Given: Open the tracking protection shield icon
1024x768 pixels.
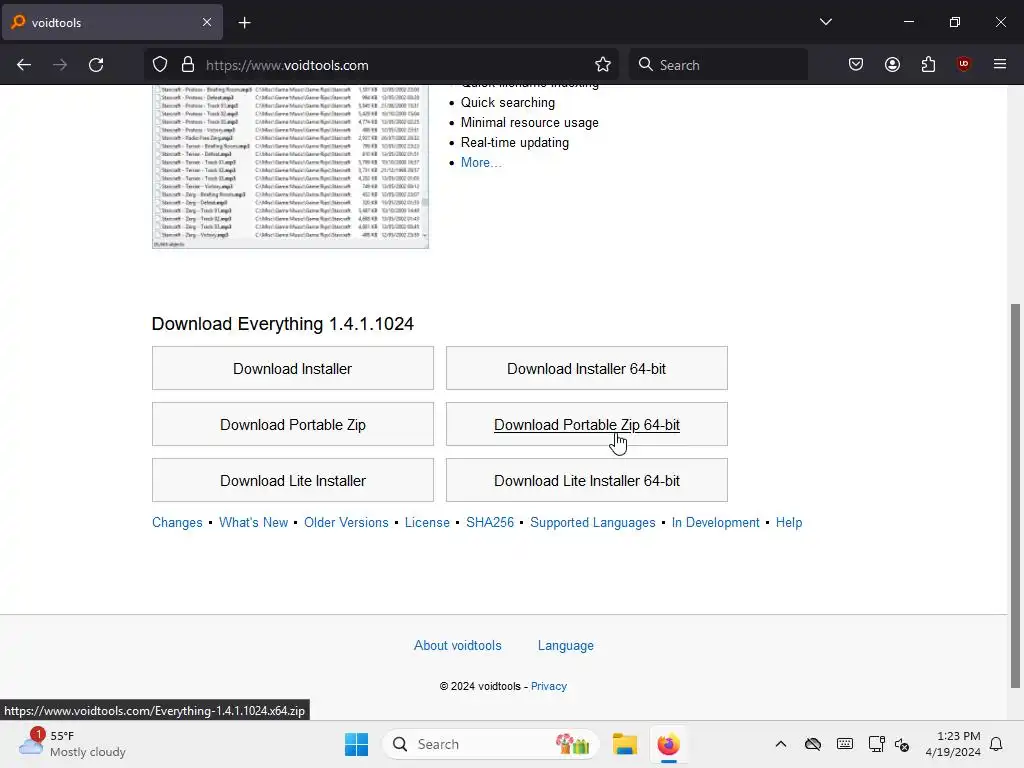Looking at the screenshot, I should click(x=160, y=65).
